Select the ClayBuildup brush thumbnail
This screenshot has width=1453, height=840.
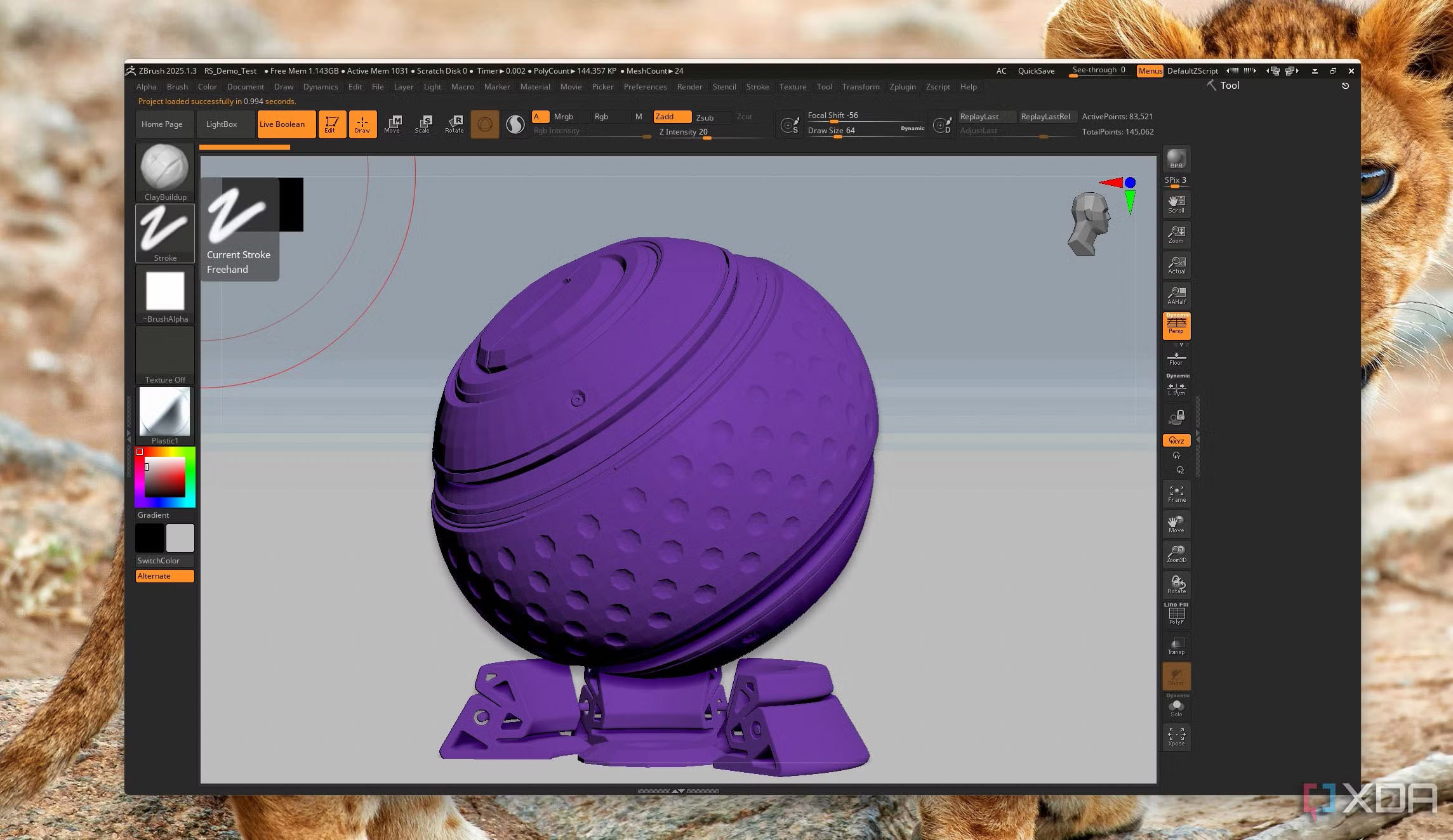(x=165, y=172)
